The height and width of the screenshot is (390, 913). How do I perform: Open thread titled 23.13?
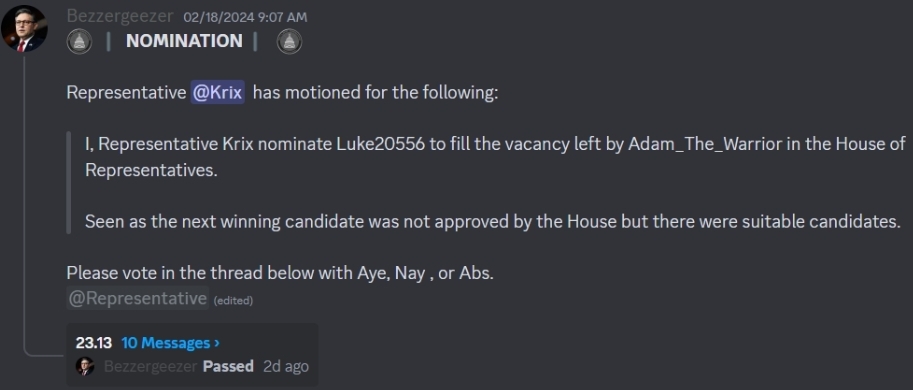[x=93, y=343]
